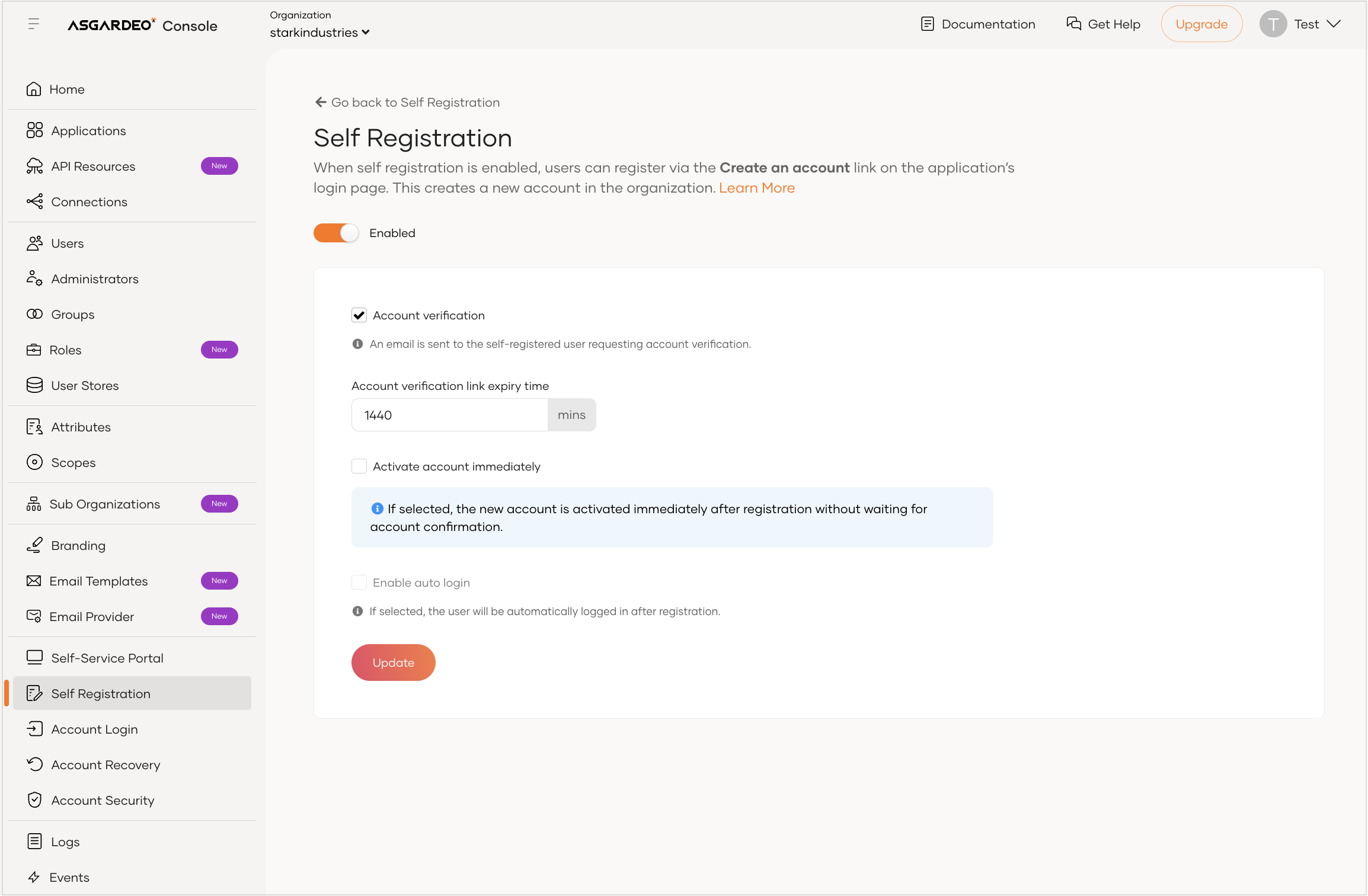1368x896 pixels.
Task: Check Activate account immediately checkbox
Action: click(359, 466)
